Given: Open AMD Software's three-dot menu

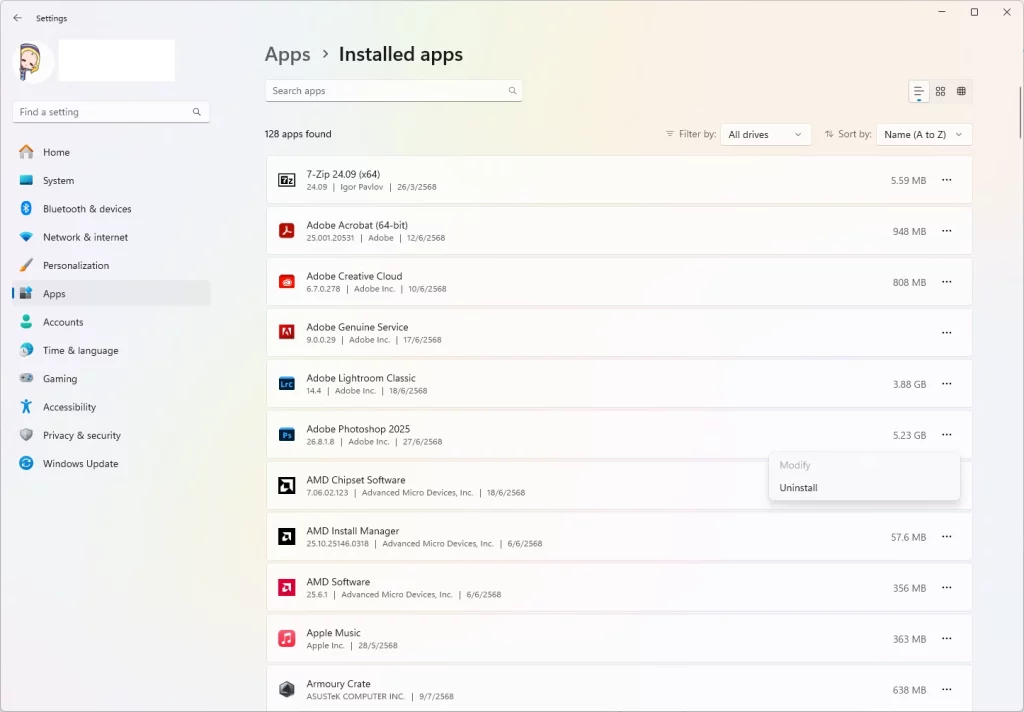Looking at the screenshot, I should (946, 587).
